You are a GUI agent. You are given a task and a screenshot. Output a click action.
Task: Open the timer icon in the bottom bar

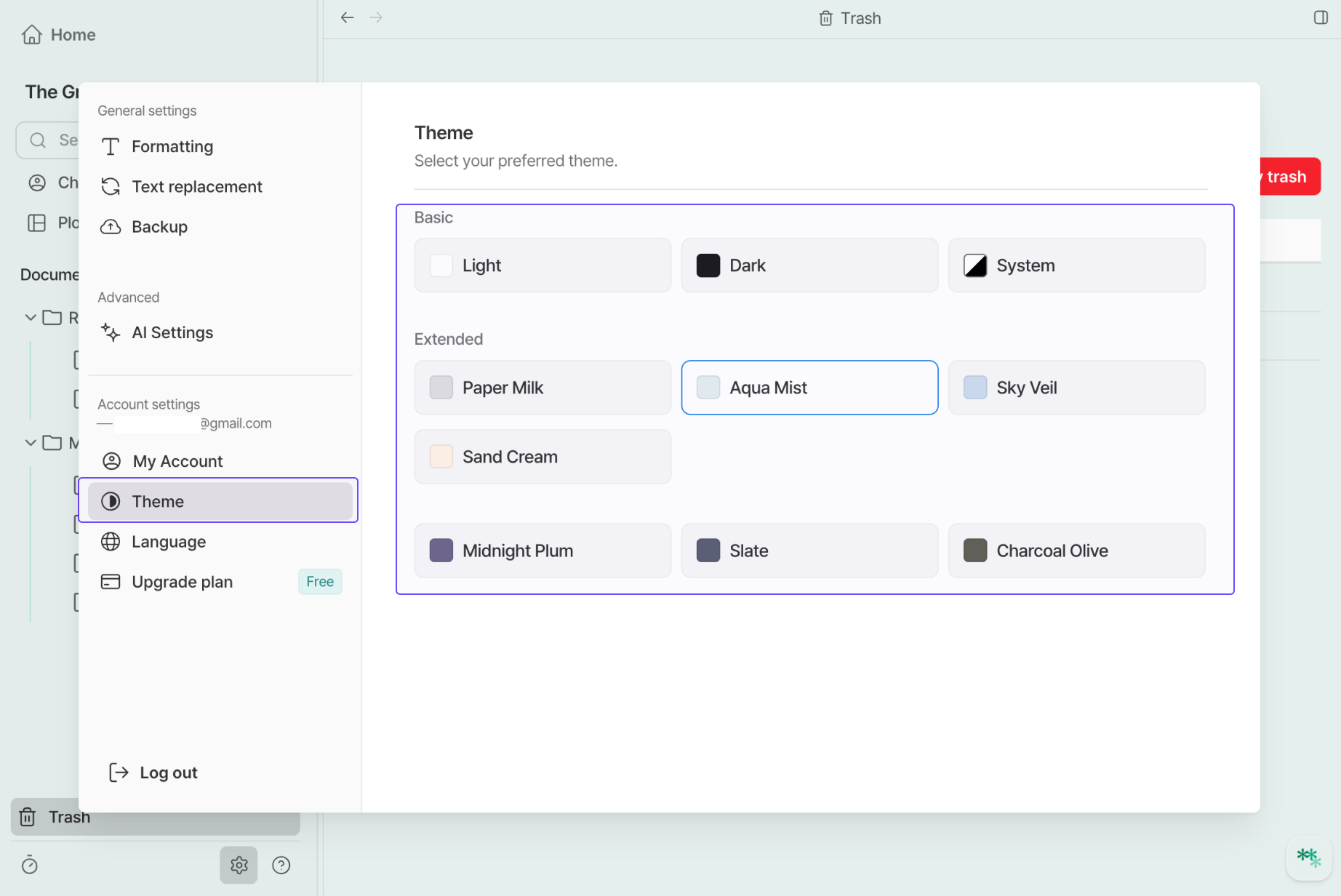(30, 865)
